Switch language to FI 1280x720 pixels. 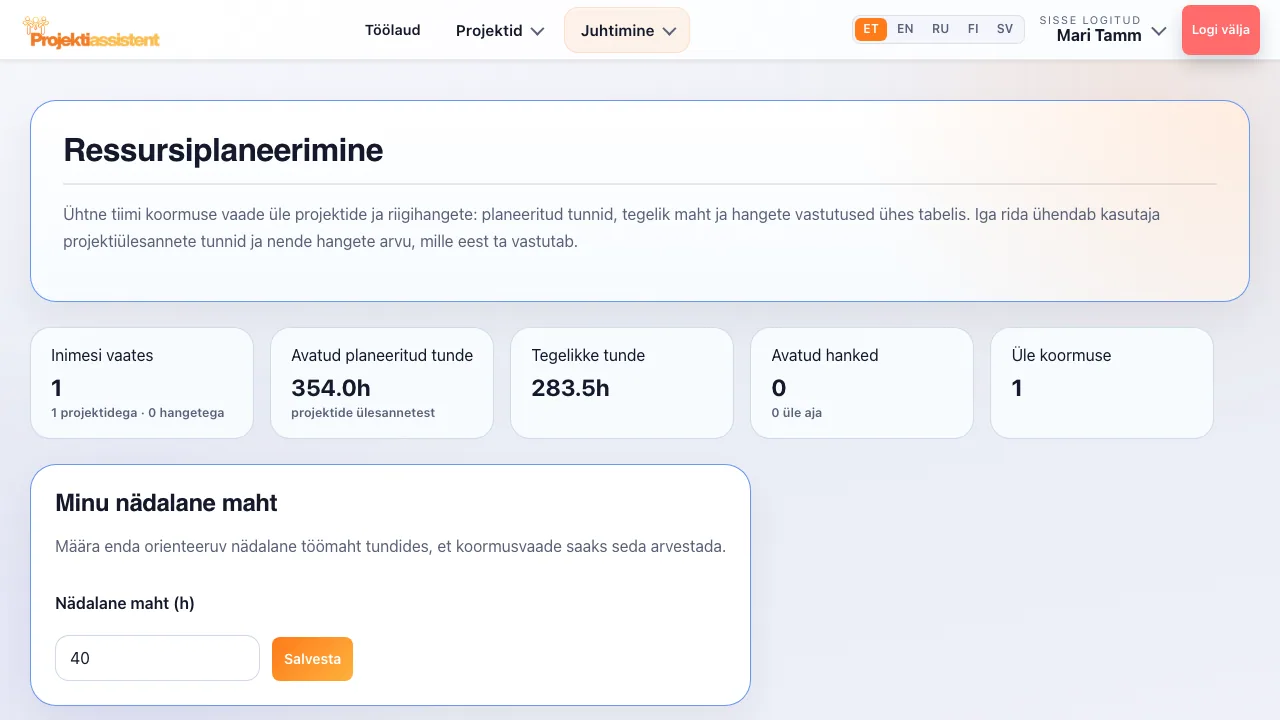pos(973,29)
